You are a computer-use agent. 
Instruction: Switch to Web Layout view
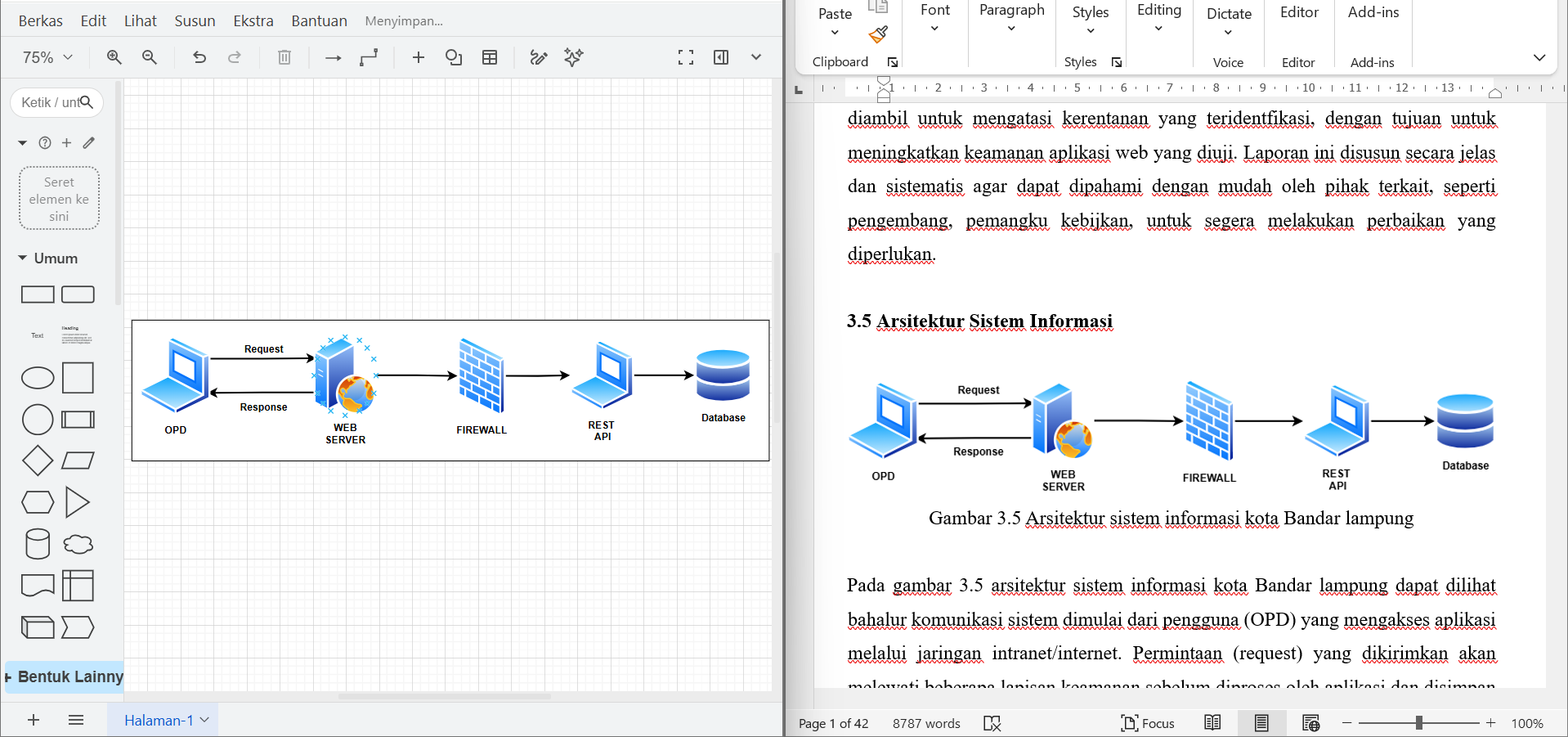(1310, 723)
